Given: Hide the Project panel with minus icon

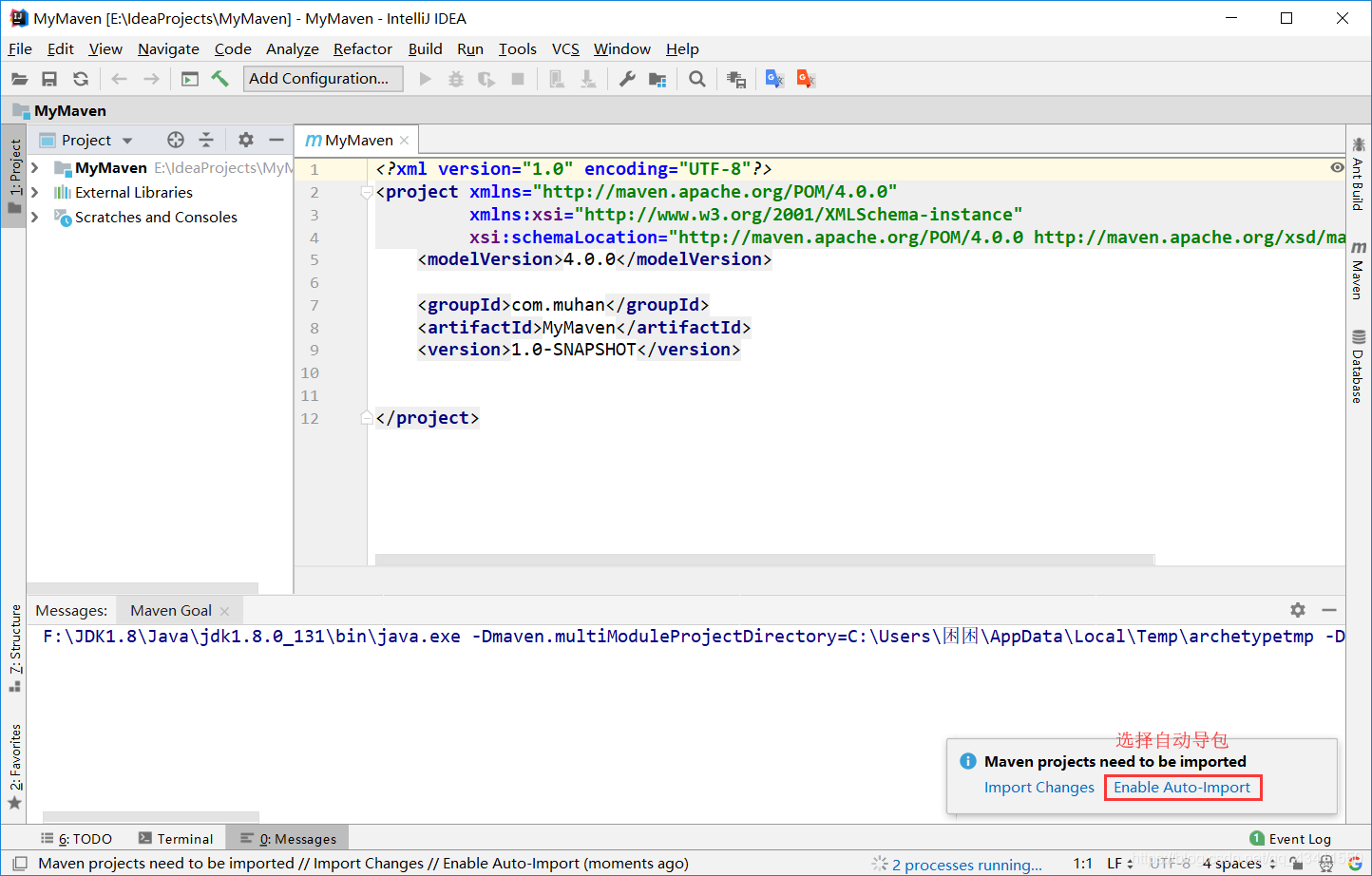Looking at the screenshot, I should [276, 140].
